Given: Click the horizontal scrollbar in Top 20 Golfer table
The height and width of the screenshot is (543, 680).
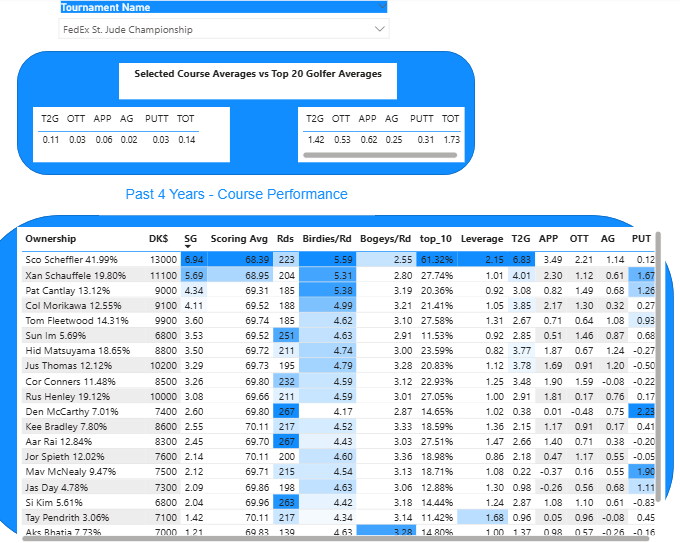Looking at the screenshot, I should 380,155.
